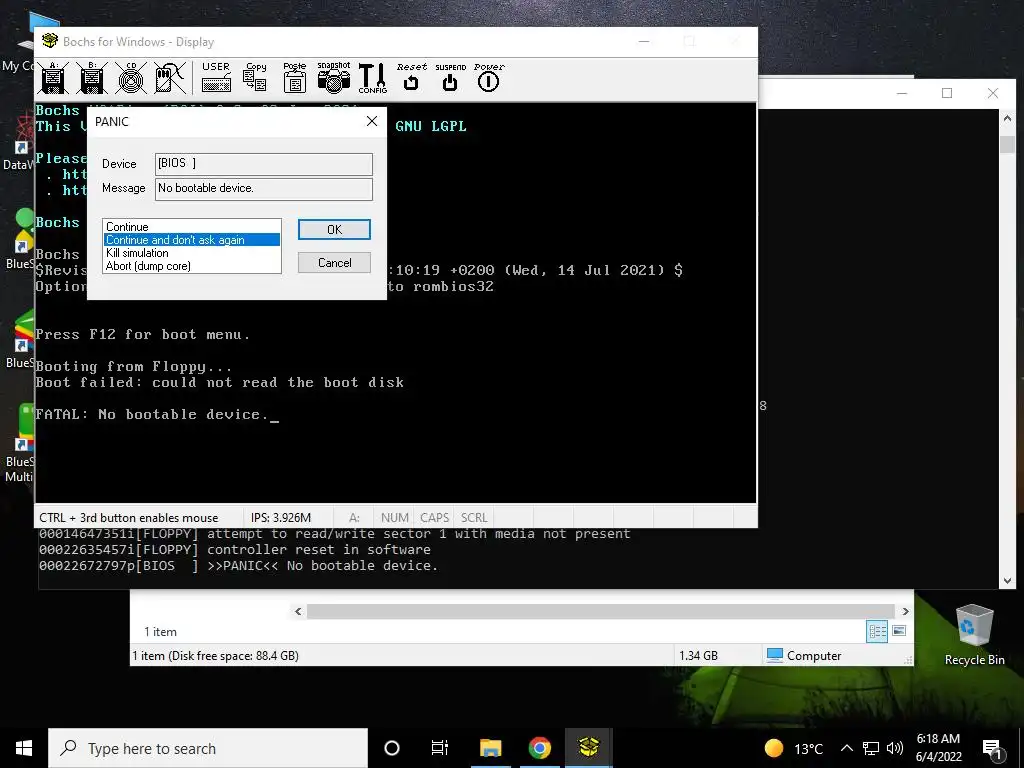Click the Message field 'No bootable device.'
1024x768 pixels.
264,189
